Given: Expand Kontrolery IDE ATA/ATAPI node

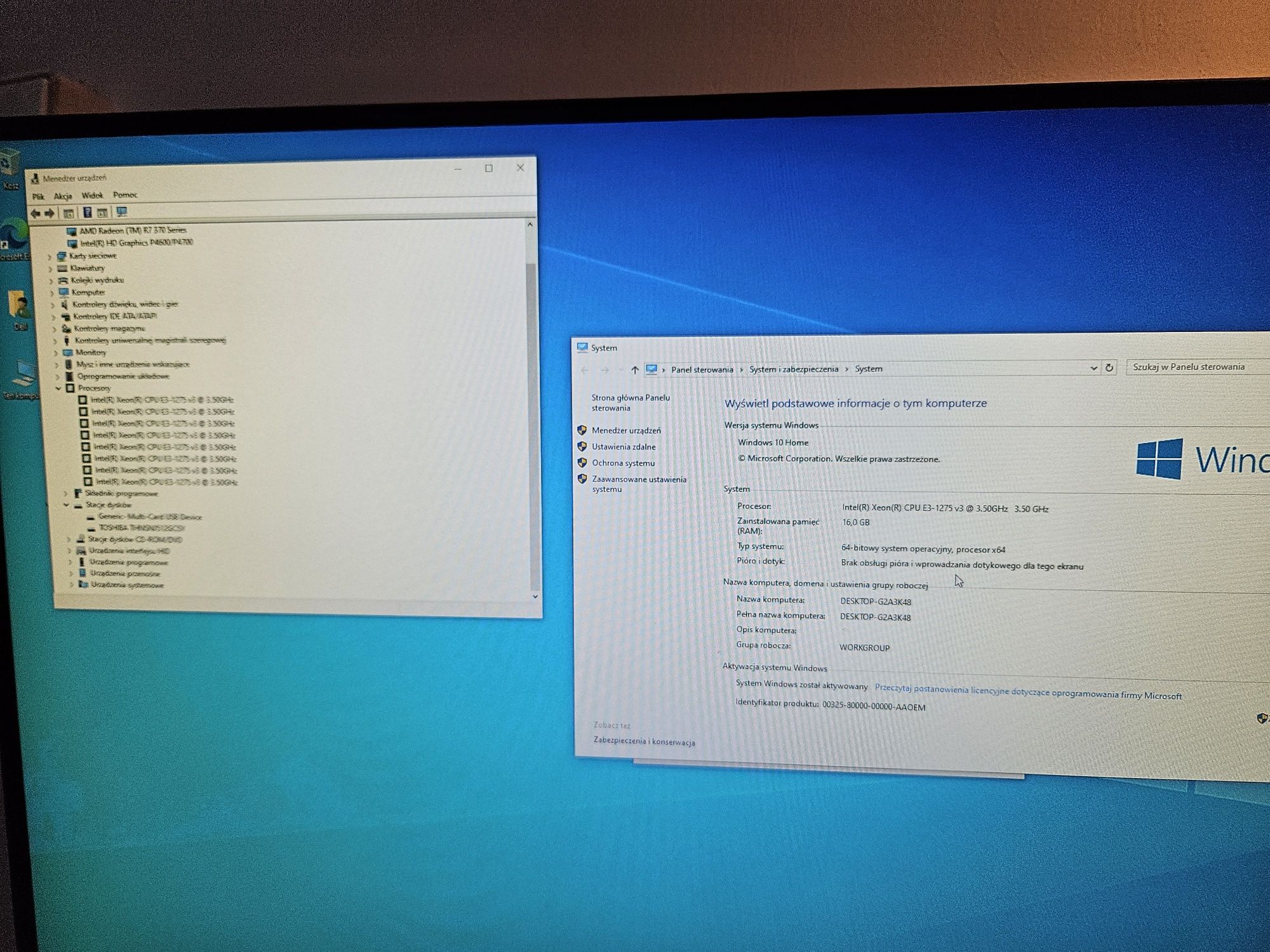Looking at the screenshot, I should click(x=53, y=317).
